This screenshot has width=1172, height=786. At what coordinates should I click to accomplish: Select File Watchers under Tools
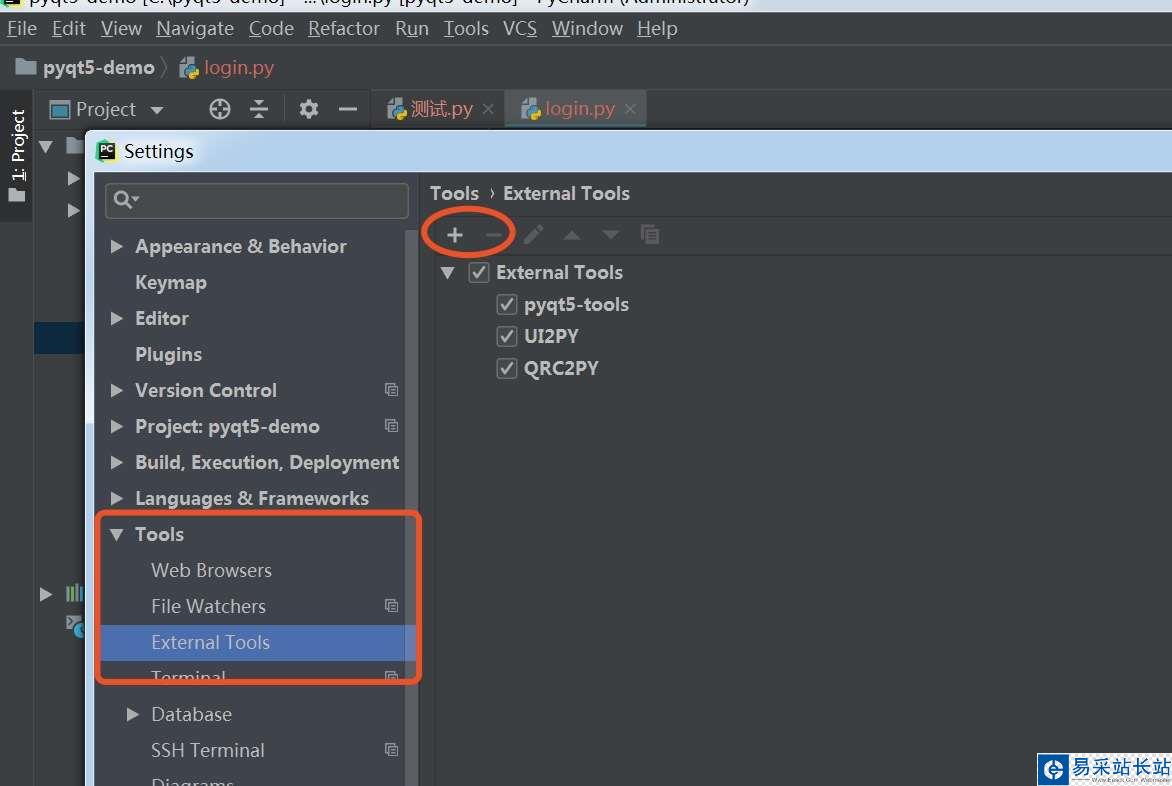[x=209, y=606]
